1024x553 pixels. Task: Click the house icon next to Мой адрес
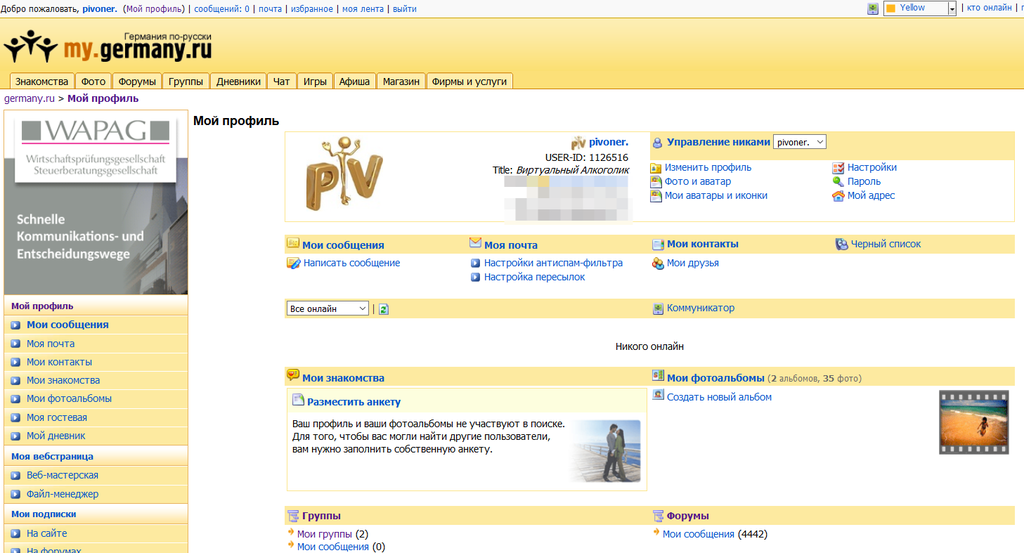(x=838, y=196)
